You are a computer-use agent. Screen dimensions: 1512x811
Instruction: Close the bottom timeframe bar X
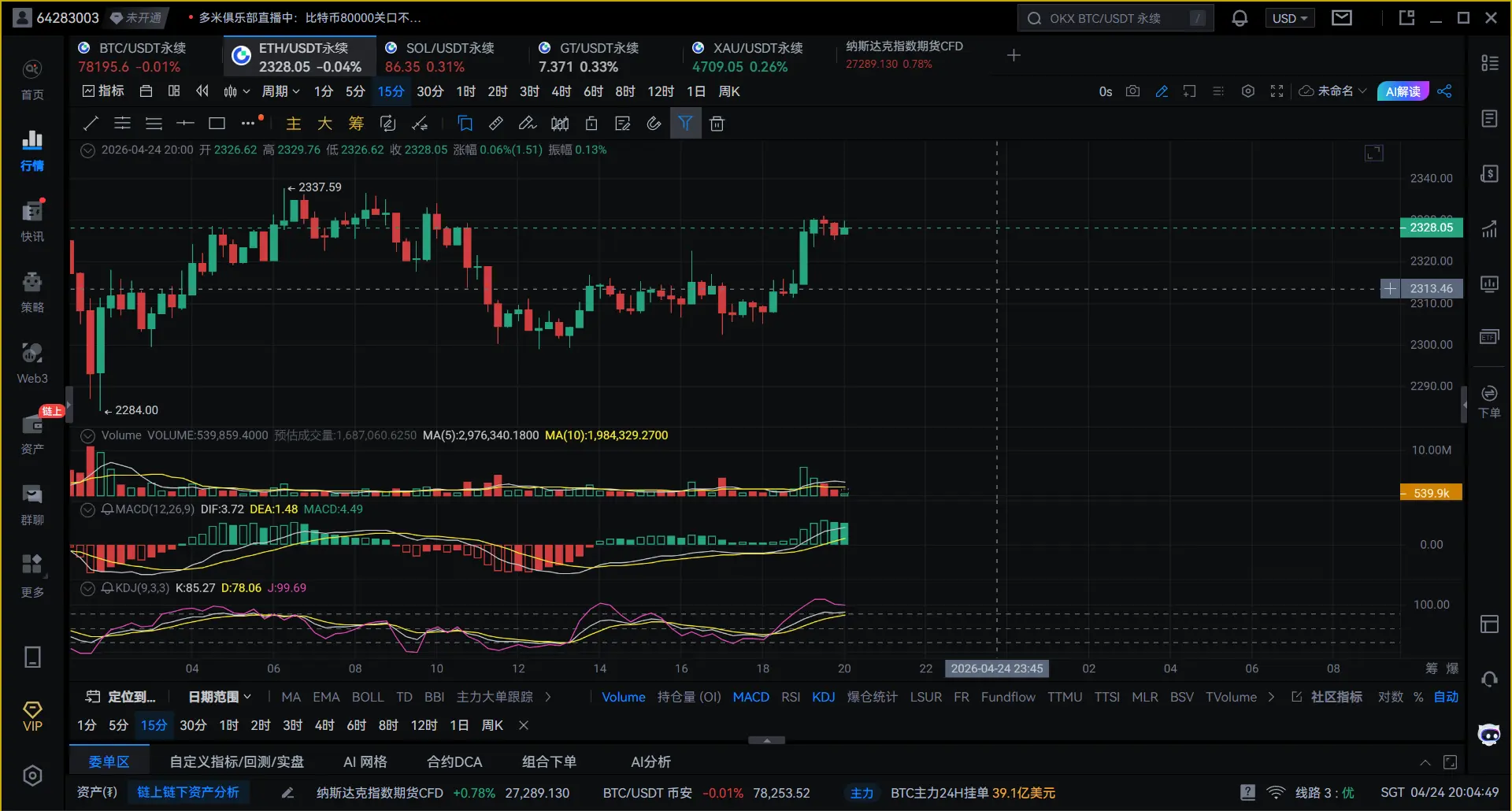pyautogui.click(x=524, y=725)
